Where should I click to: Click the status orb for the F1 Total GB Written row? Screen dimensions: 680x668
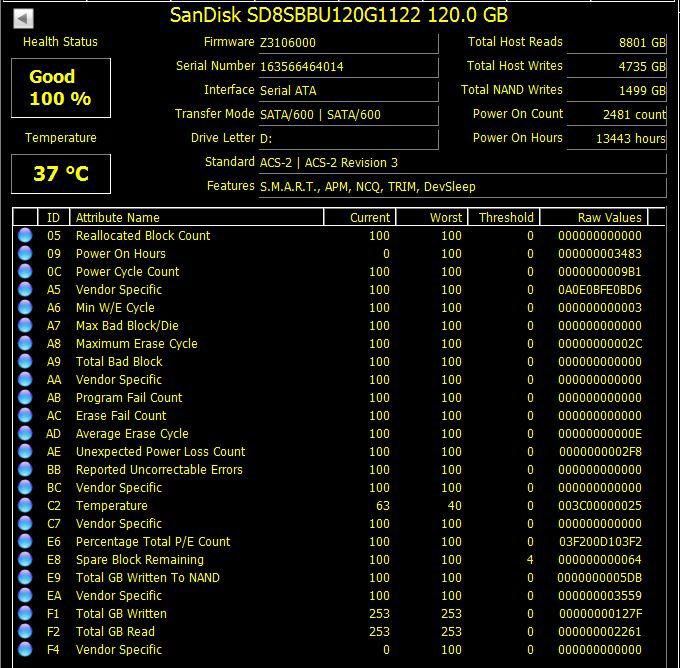[25, 613]
